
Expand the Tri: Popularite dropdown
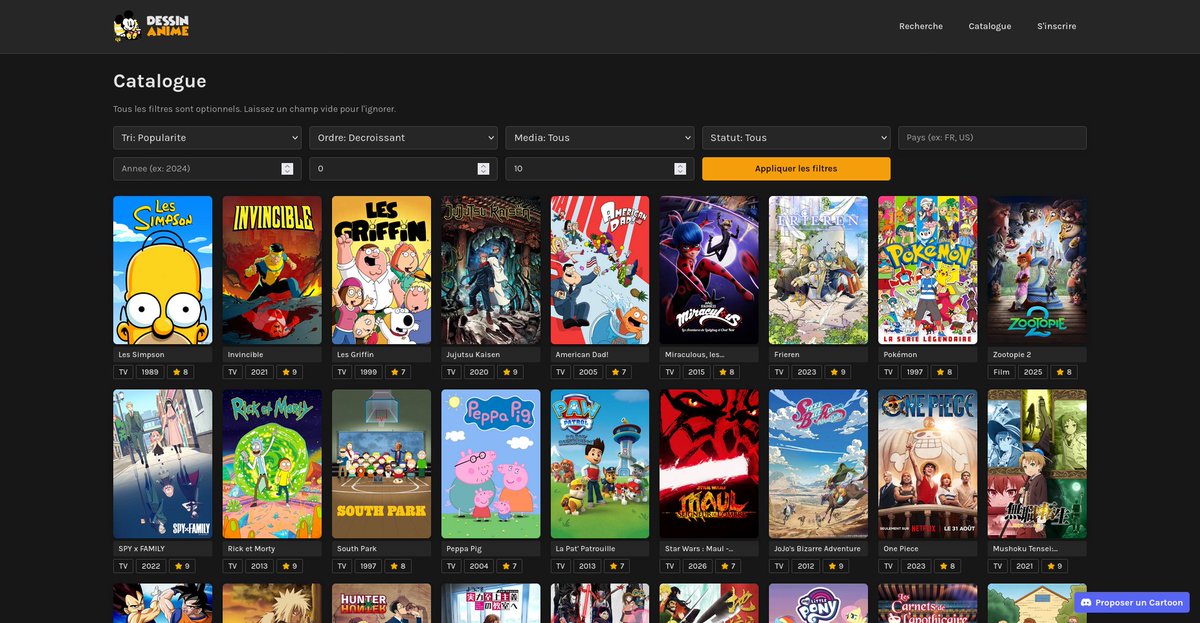pyautogui.click(x=207, y=138)
